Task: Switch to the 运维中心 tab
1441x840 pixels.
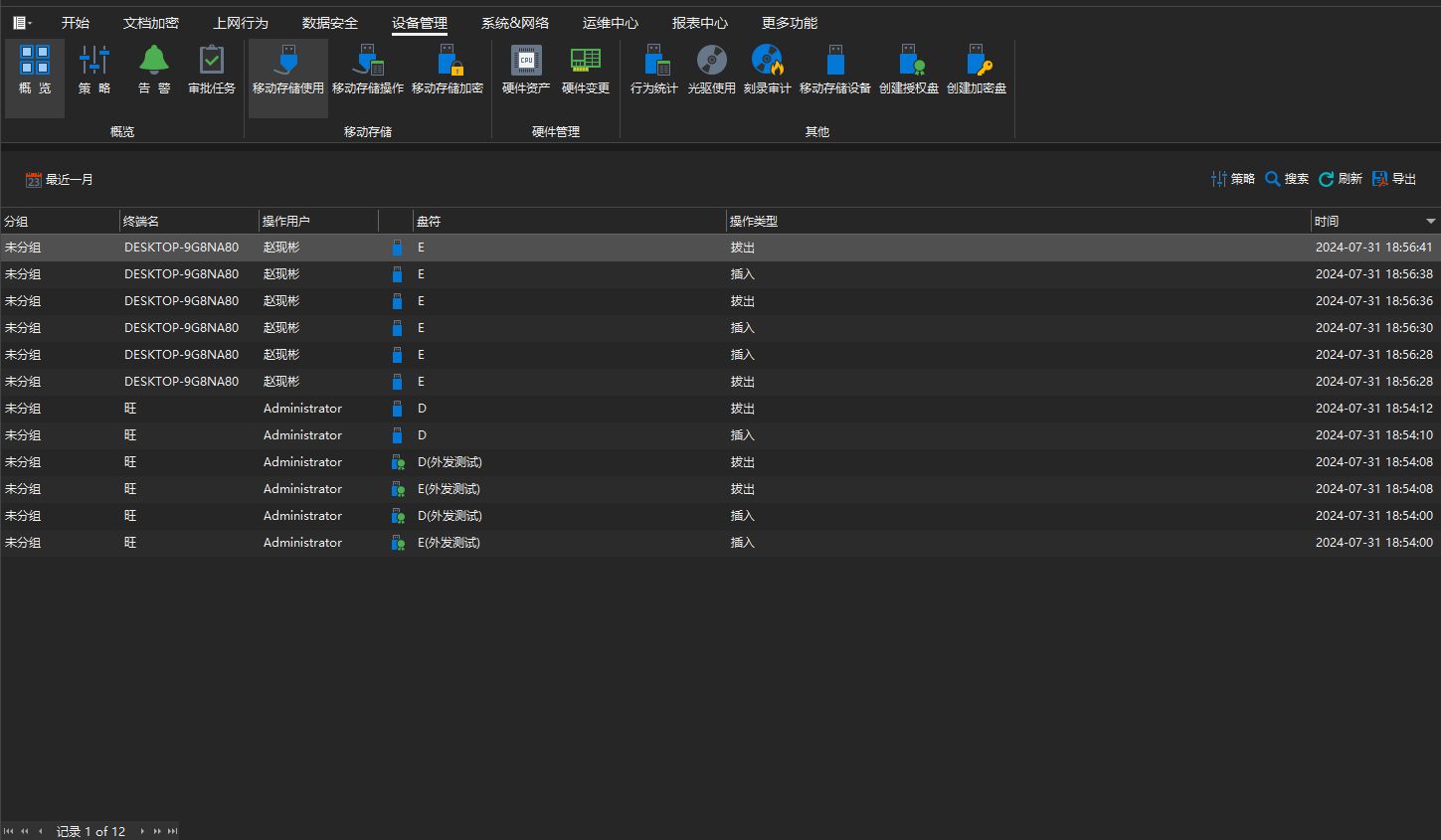Action: tap(611, 23)
